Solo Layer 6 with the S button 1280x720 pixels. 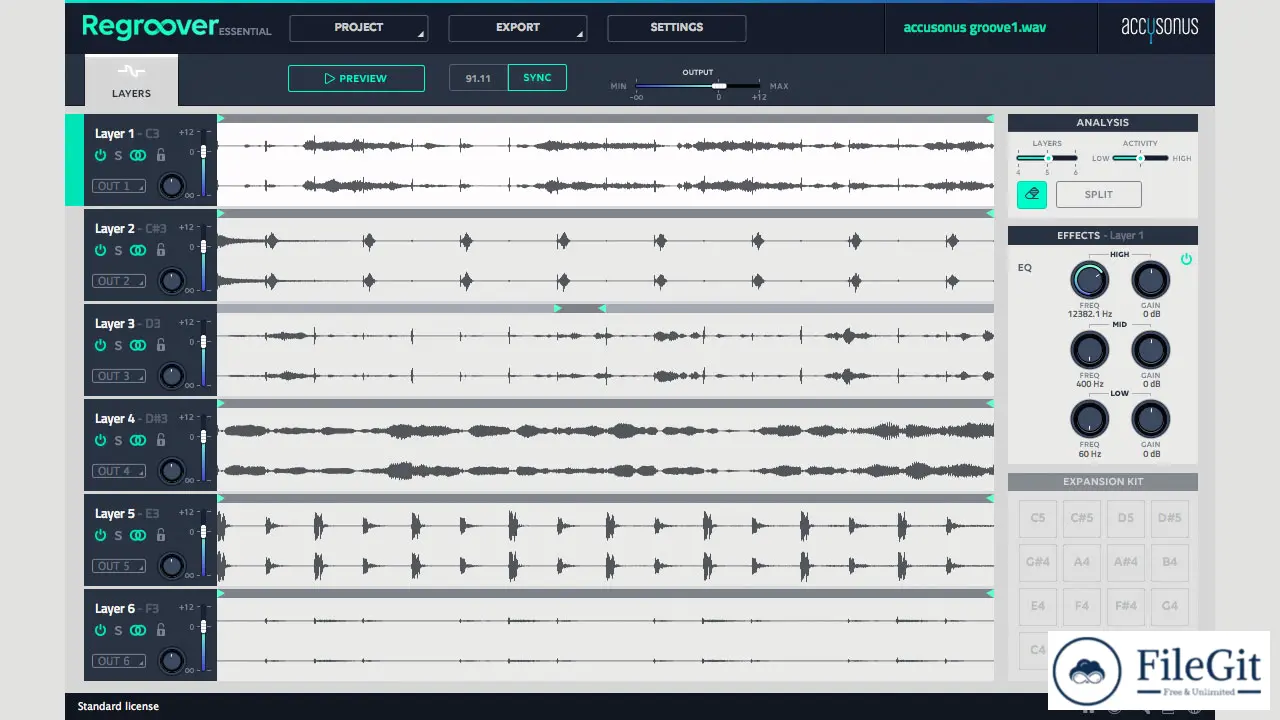point(118,630)
